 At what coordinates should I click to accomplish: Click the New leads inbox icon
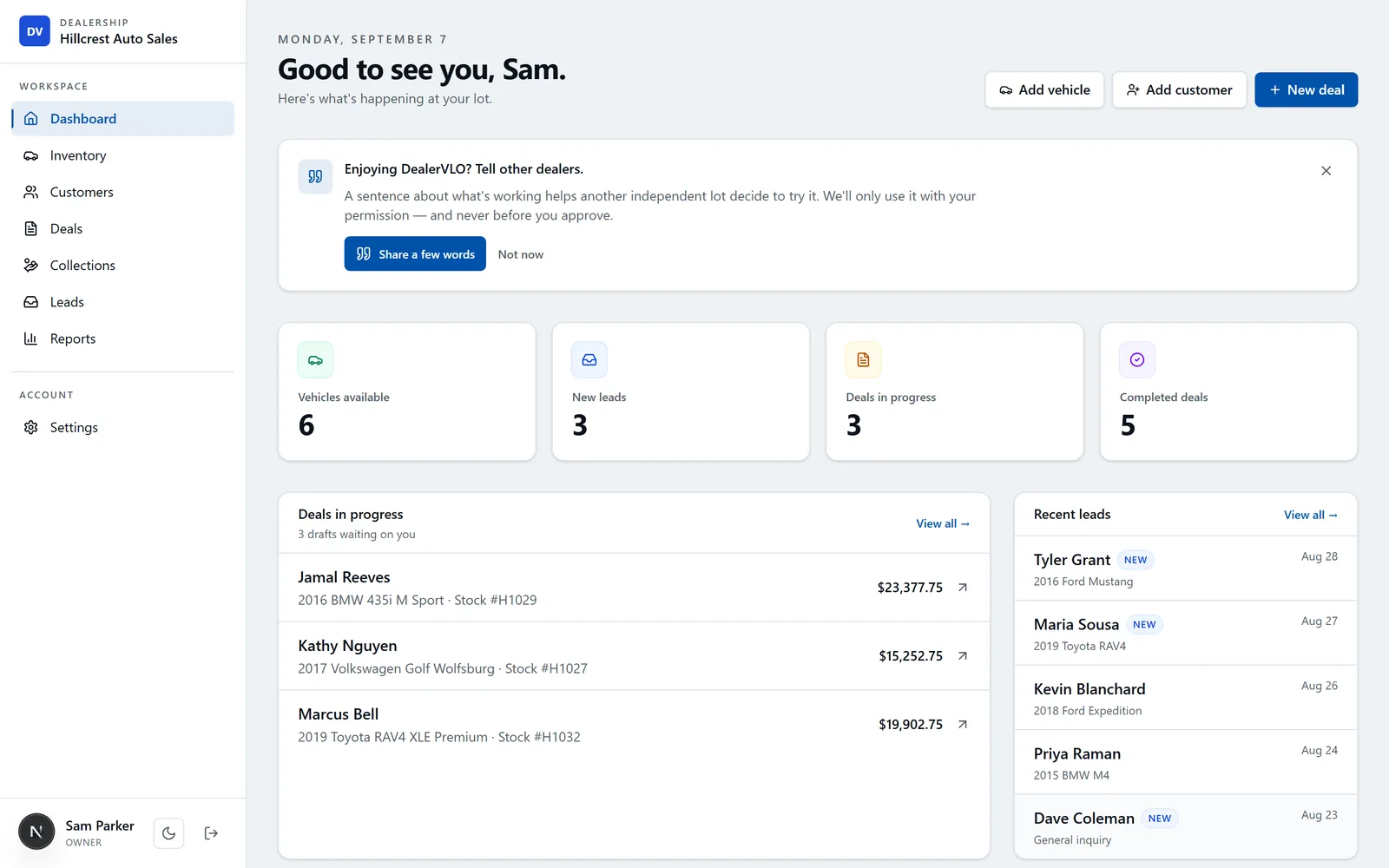(x=589, y=360)
